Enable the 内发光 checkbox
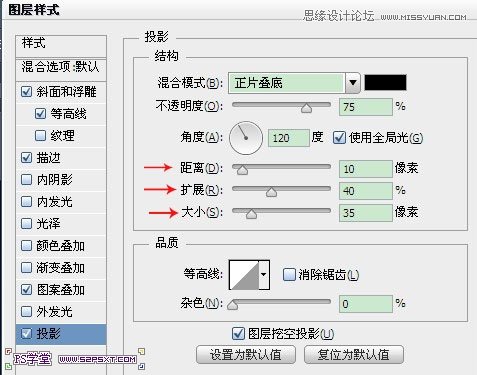The width and height of the screenshot is (477, 375). tap(26, 202)
